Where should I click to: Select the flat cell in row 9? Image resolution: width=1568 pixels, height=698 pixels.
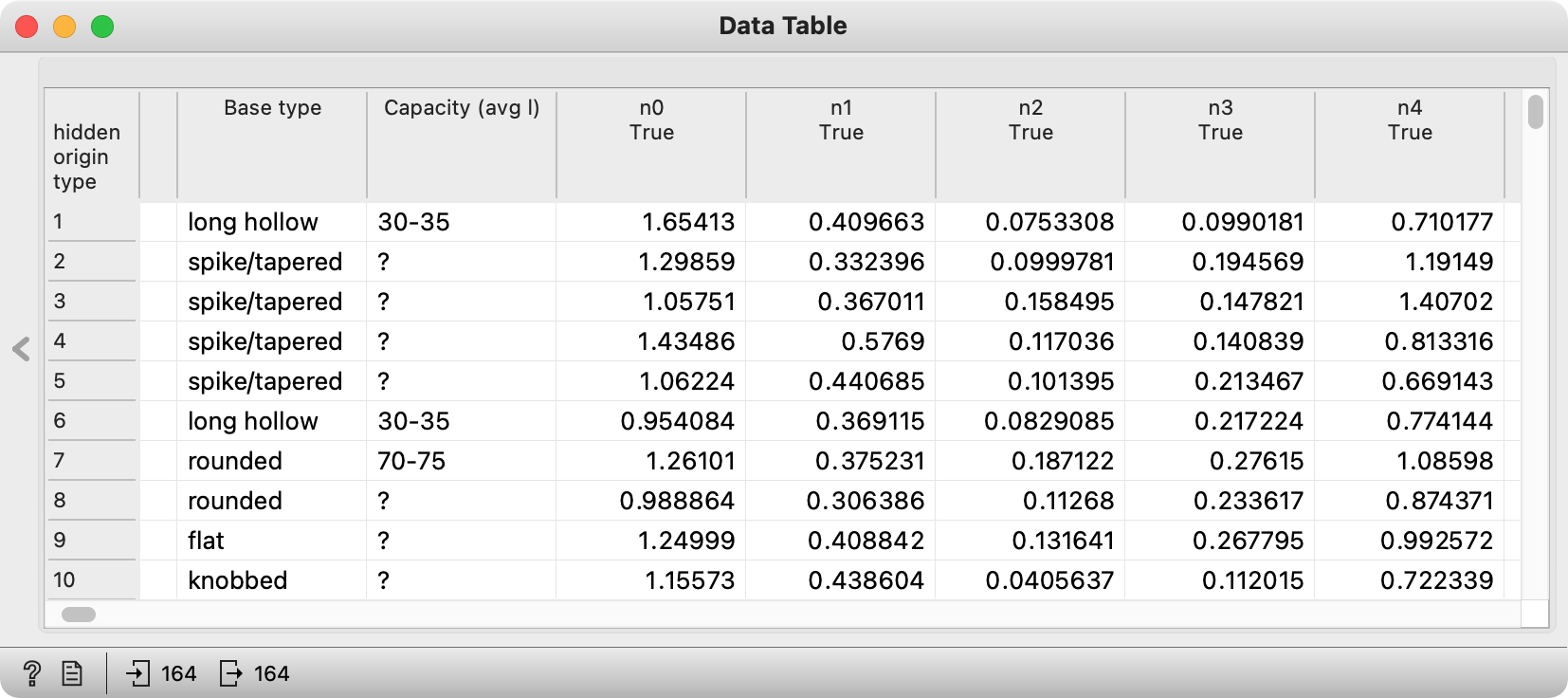click(271, 541)
